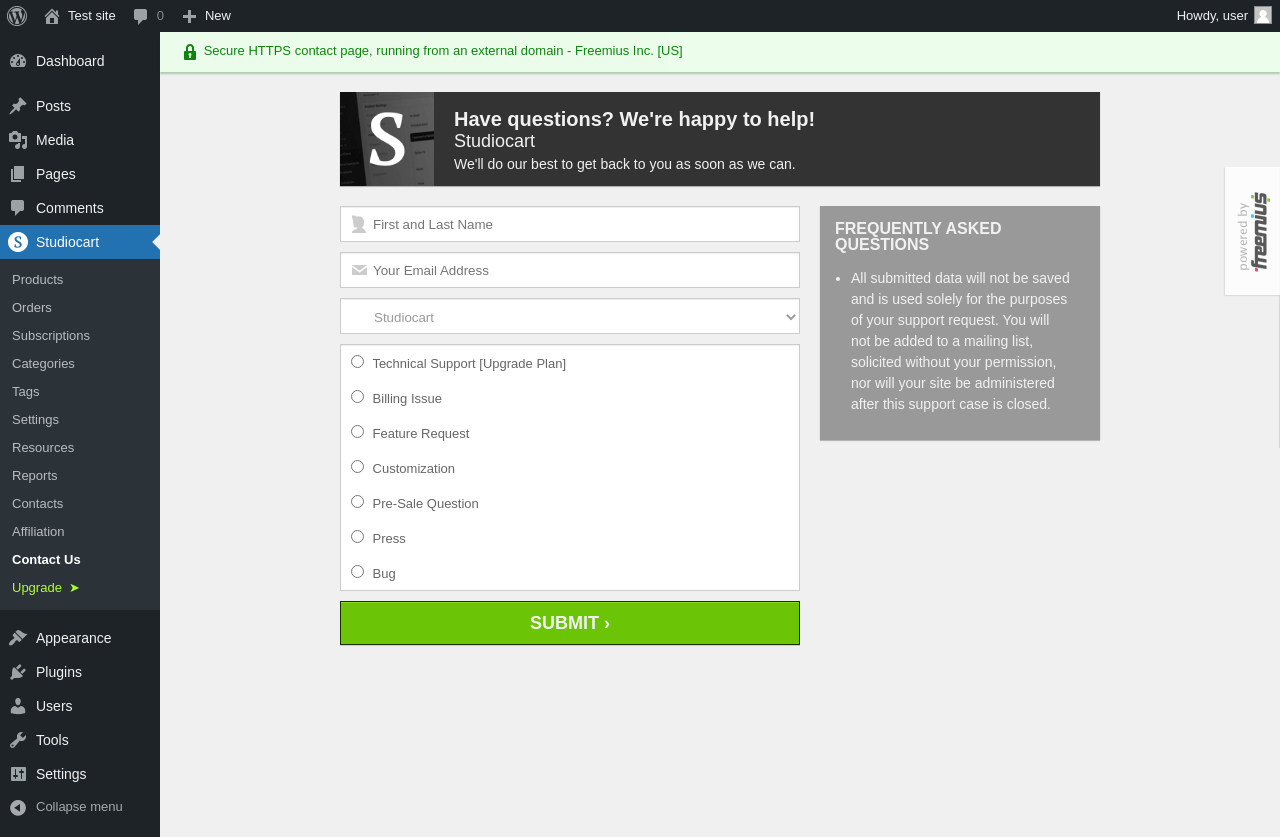Click the FAQ paragraph about submitted data
Screen dimensions: 1280x837
click(960, 341)
